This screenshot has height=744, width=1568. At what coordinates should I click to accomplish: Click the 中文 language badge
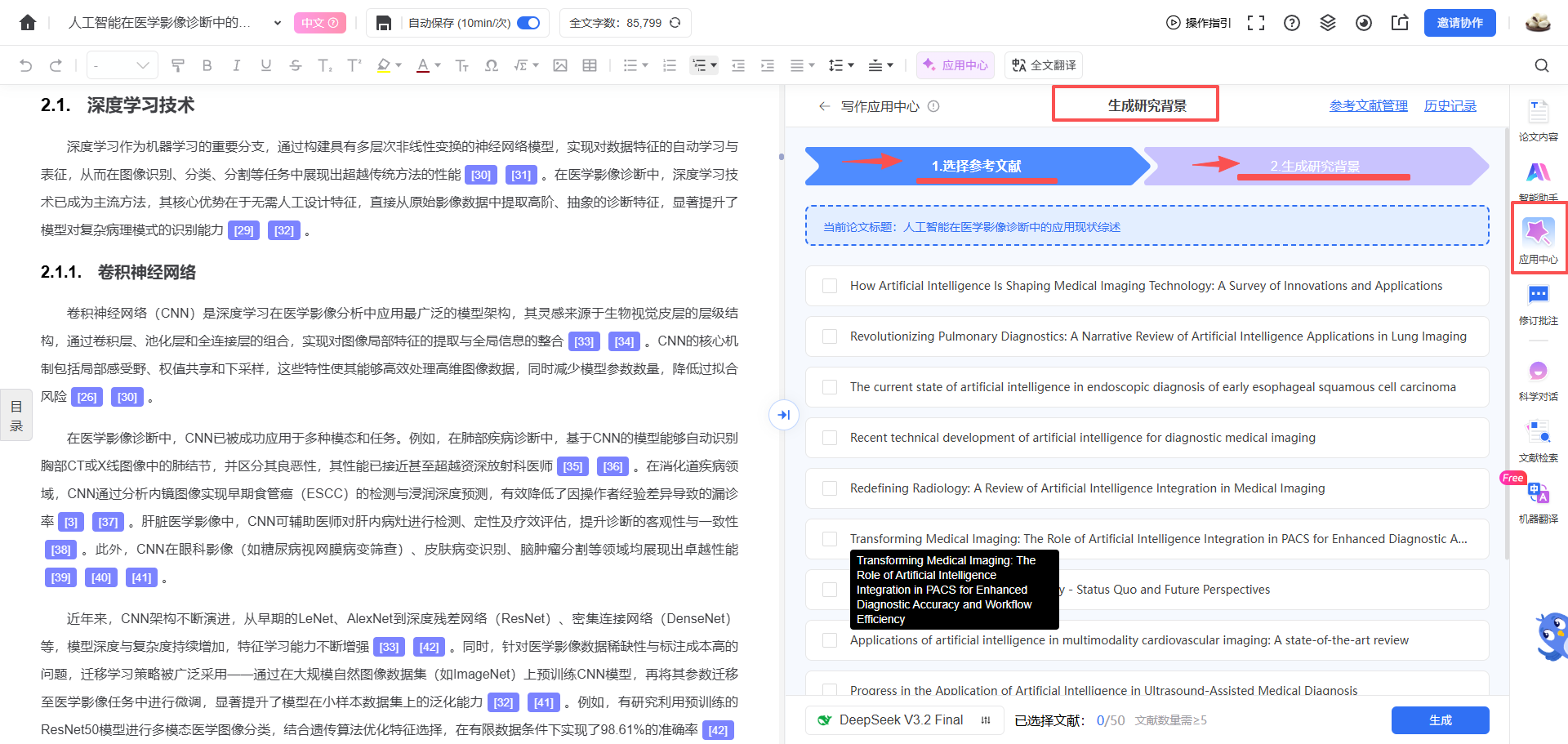pos(320,23)
